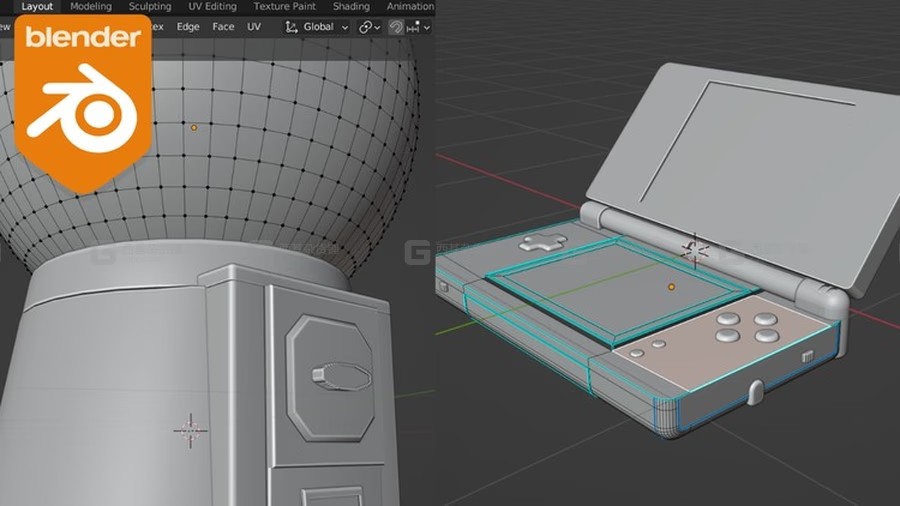Switch to the Modeling workspace tab

(91, 6)
